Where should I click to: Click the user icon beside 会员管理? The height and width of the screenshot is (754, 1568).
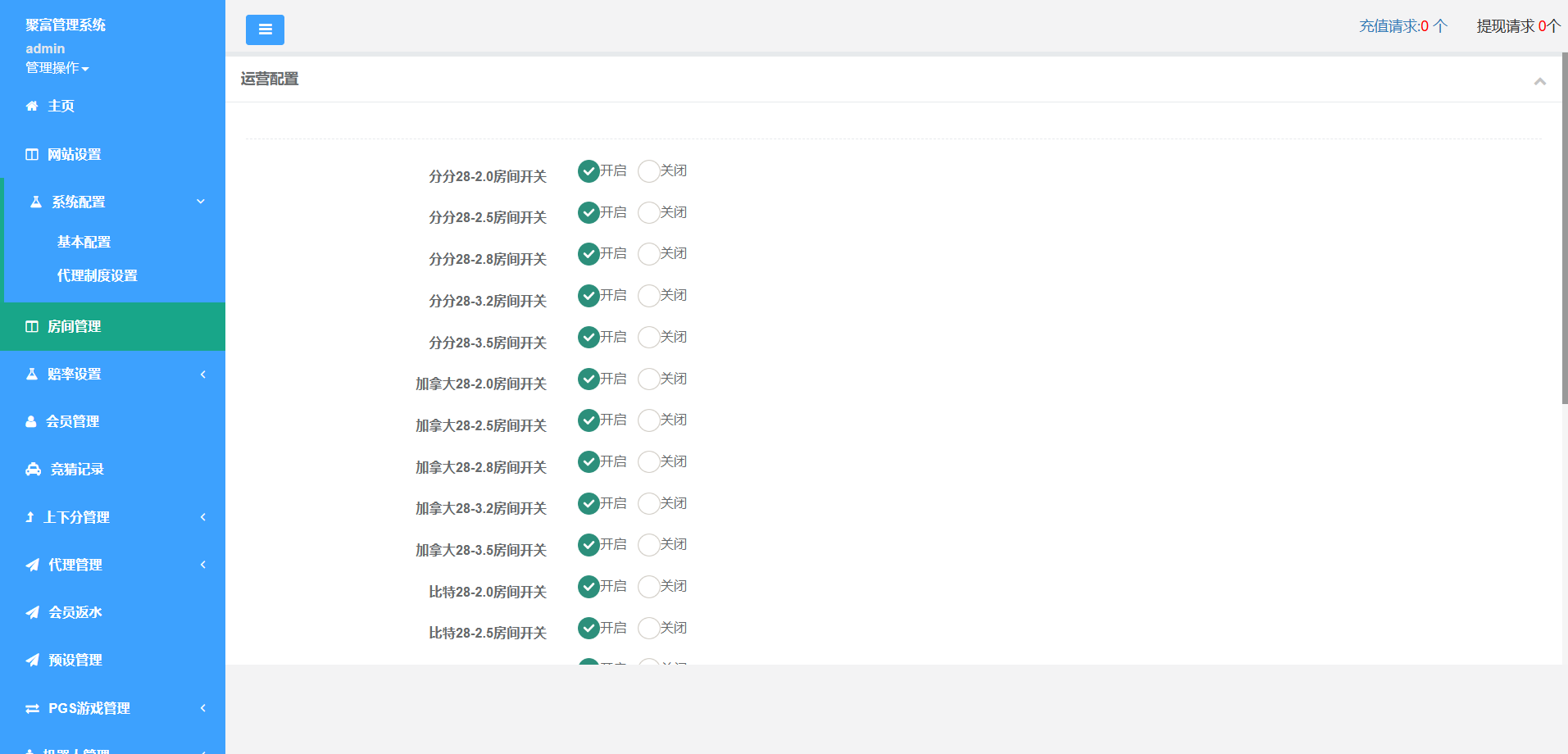click(x=31, y=421)
